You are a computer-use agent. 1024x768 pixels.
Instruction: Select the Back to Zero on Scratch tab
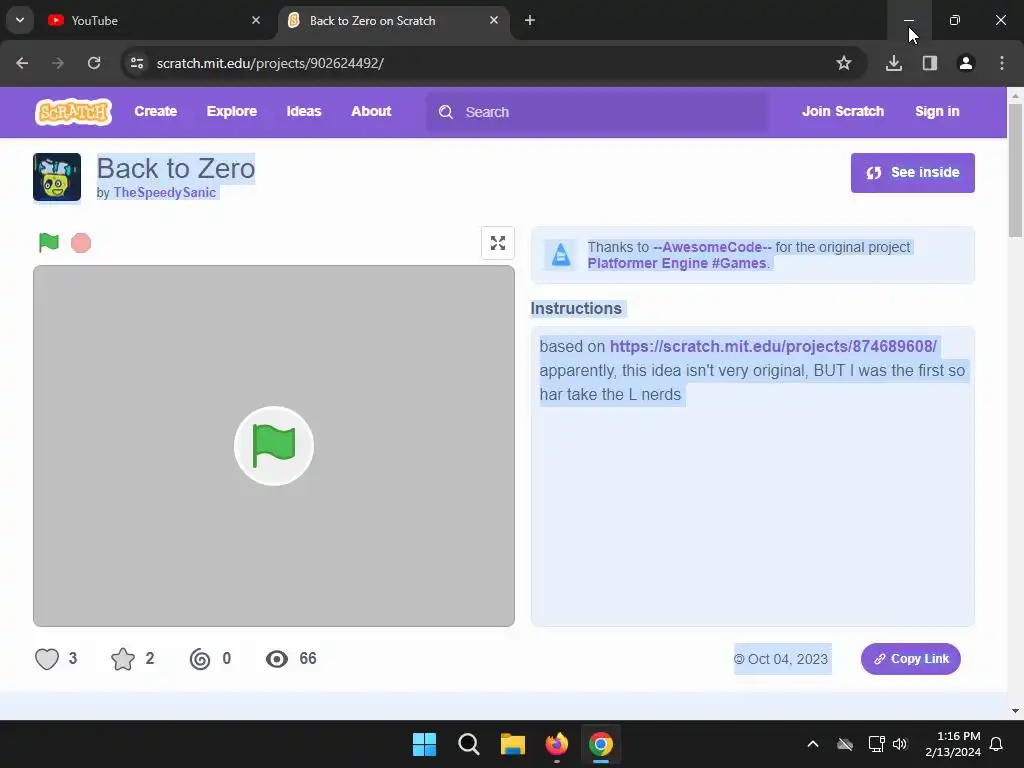(x=394, y=20)
